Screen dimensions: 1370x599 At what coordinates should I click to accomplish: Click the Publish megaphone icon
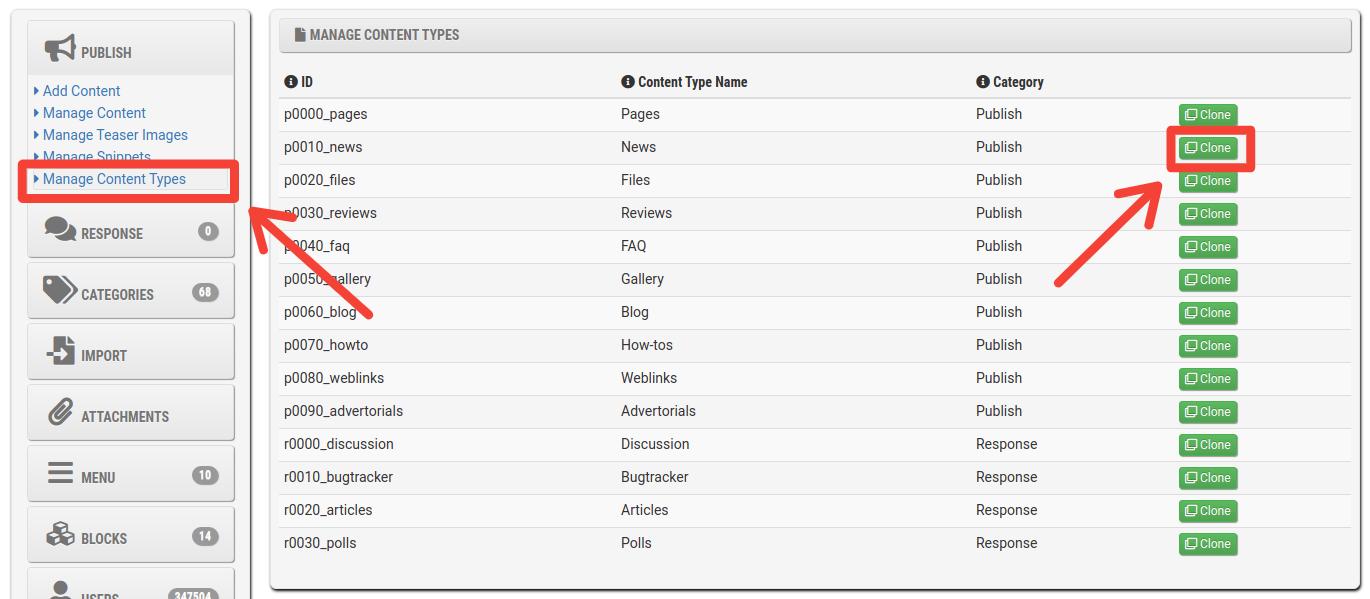(x=60, y=48)
